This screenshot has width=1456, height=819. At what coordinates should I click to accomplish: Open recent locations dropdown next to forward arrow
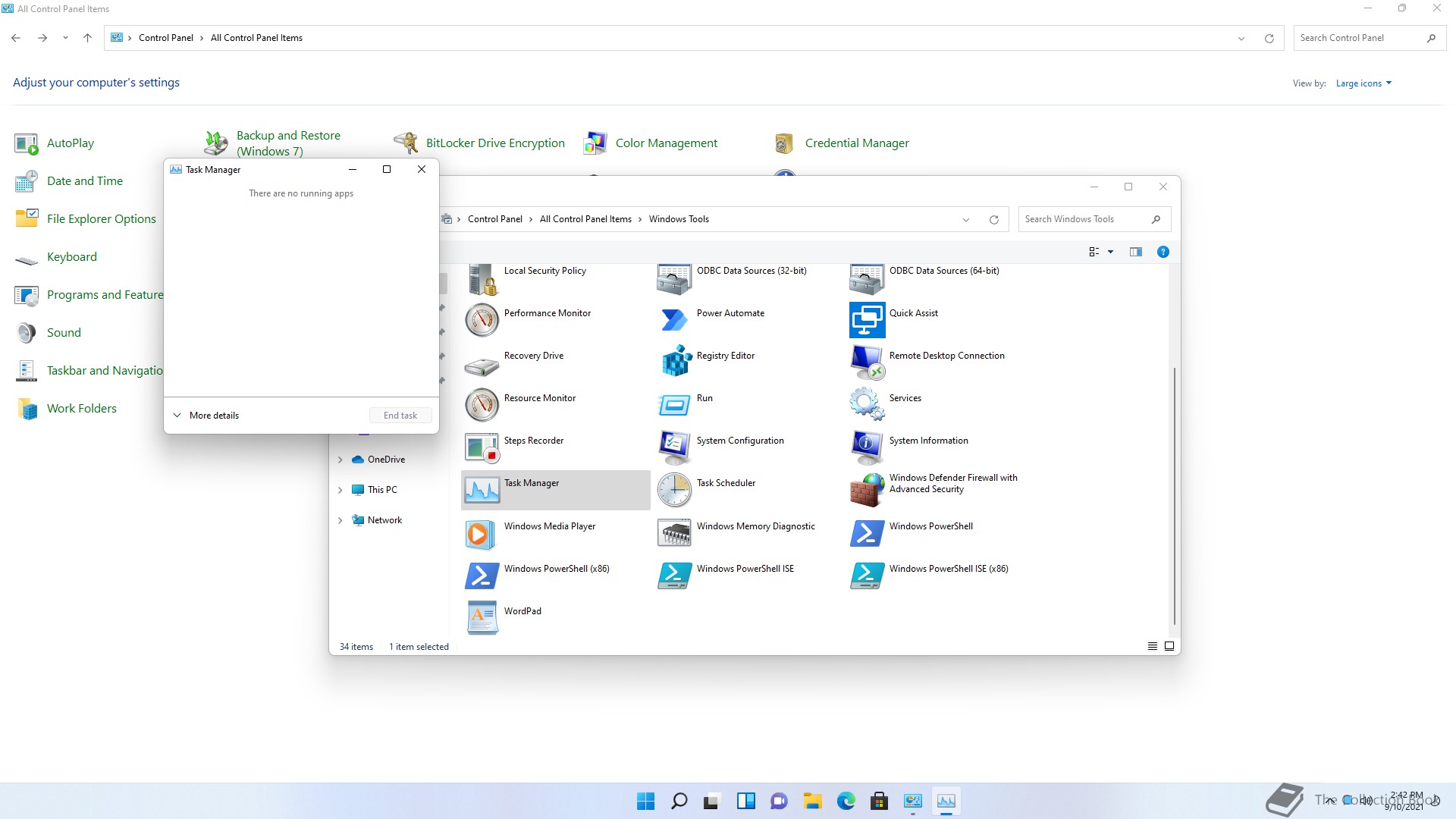pyautogui.click(x=65, y=38)
